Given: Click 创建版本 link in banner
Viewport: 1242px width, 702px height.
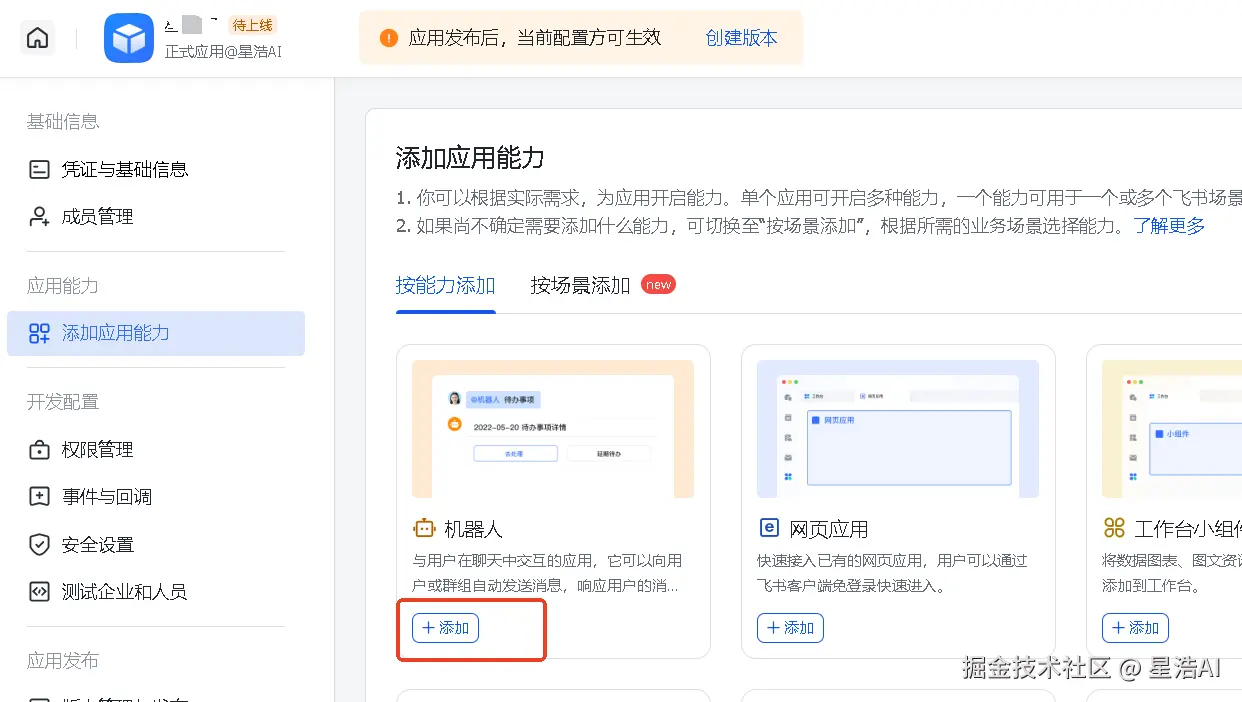Looking at the screenshot, I should (x=741, y=38).
